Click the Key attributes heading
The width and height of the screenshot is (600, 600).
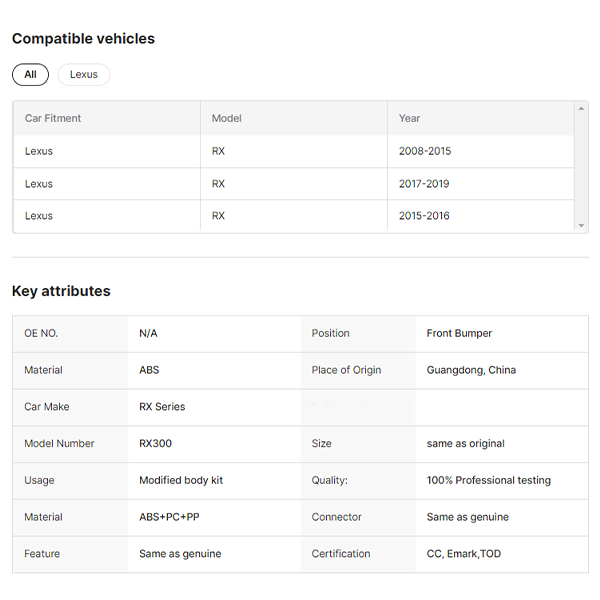(61, 291)
